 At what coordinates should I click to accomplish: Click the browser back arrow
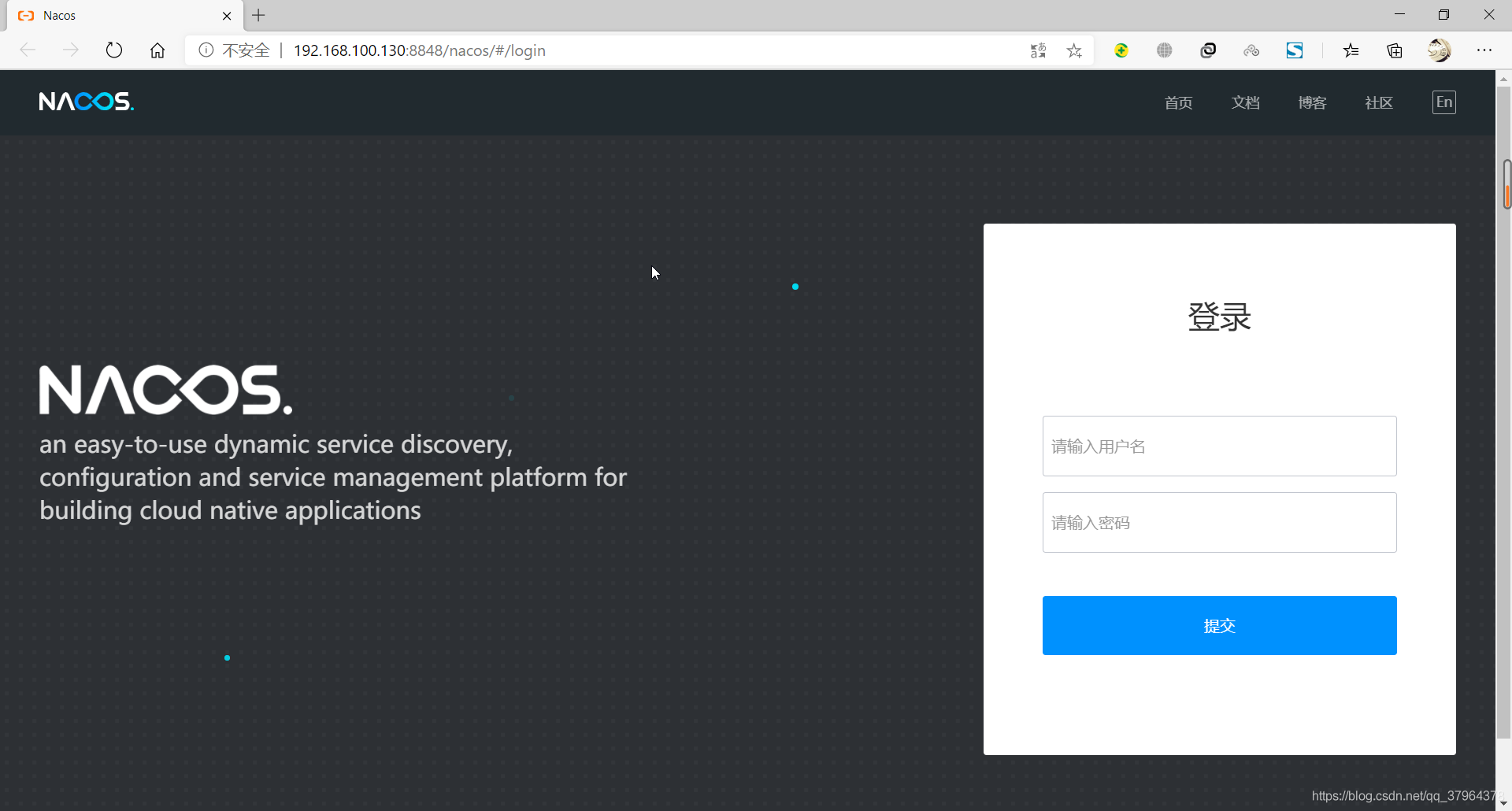[x=28, y=50]
